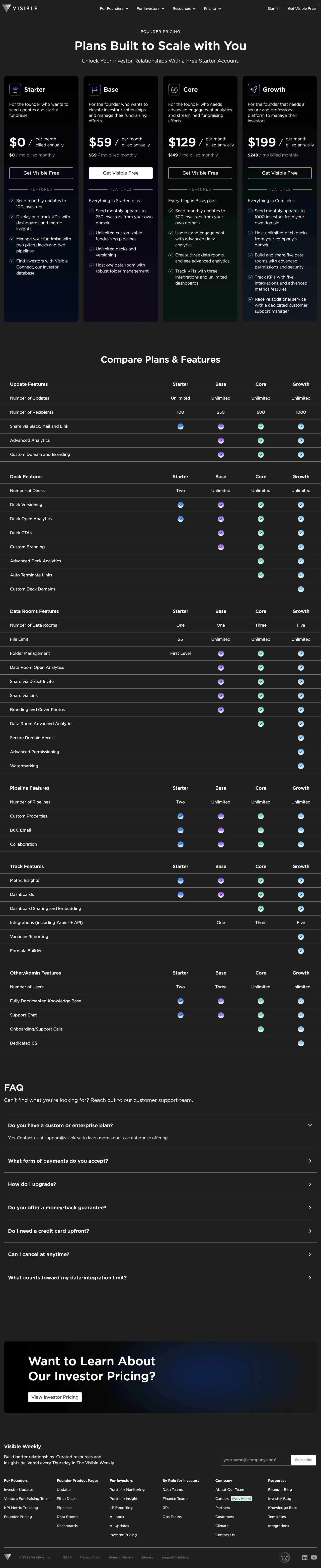321x1568 pixels.
Task: Open the YouTube icon in the footer
Action: pos(314,1557)
